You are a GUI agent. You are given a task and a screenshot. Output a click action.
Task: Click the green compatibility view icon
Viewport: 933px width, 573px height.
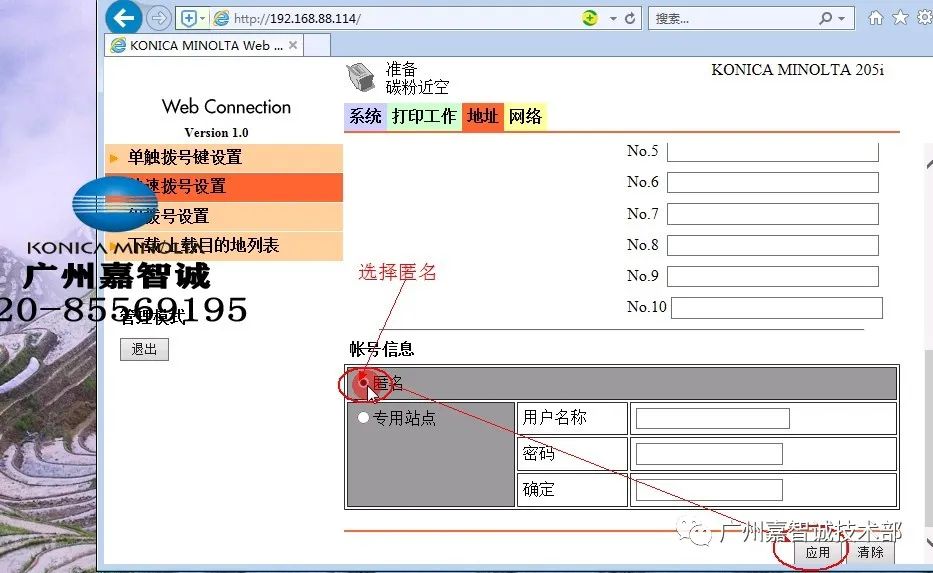pyautogui.click(x=590, y=18)
